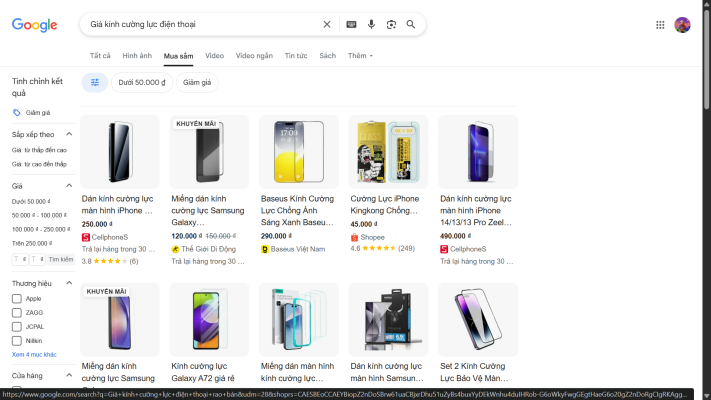
Task: Collapse the Sắp xếp theo section
Action: pyautogui.click(x=69, y=134)
